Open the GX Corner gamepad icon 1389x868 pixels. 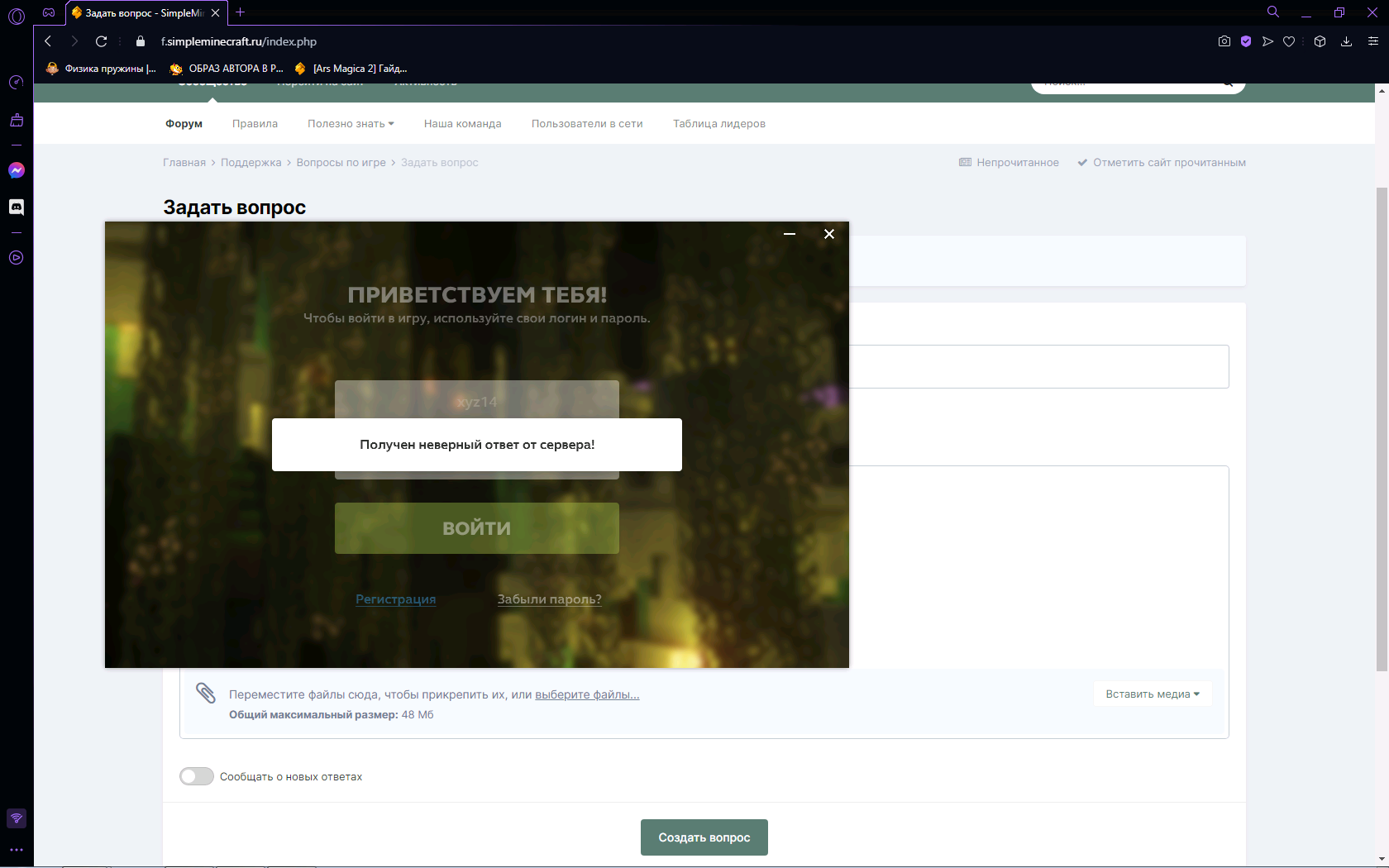pos(49,12)
